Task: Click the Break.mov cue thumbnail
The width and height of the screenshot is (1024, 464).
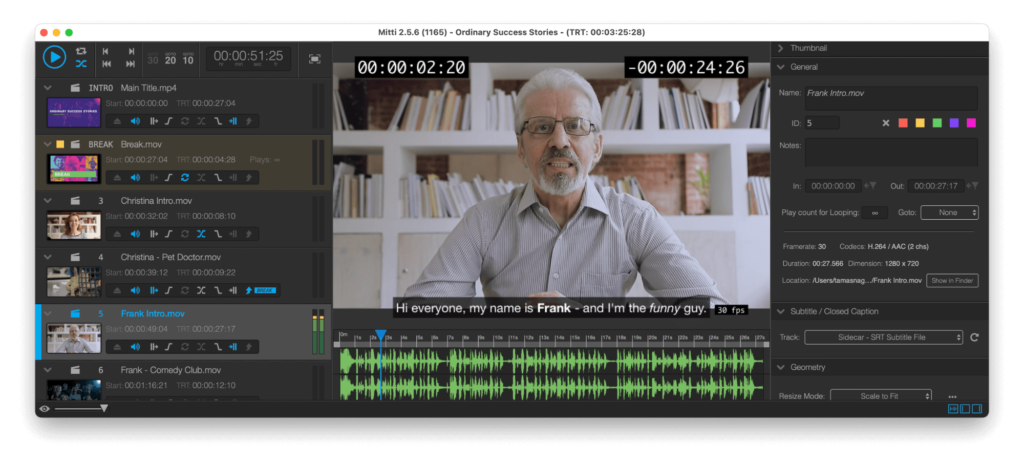Action: [x=74, y=169]
